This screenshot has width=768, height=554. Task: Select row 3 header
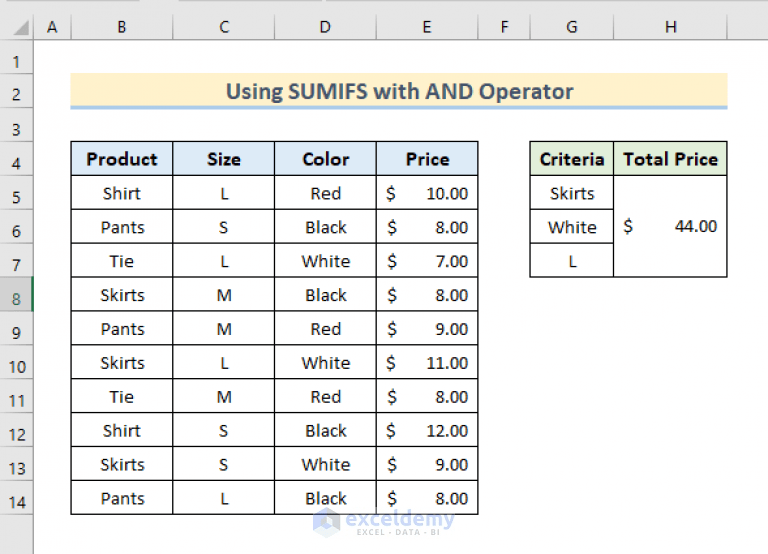click(16, 125)
